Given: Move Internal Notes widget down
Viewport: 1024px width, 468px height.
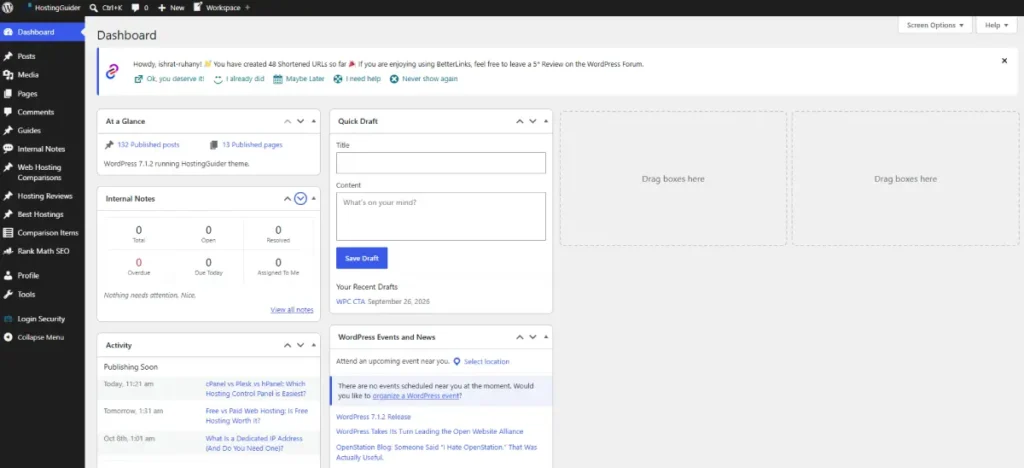Looking at the screenshot, I should (300, 198).
